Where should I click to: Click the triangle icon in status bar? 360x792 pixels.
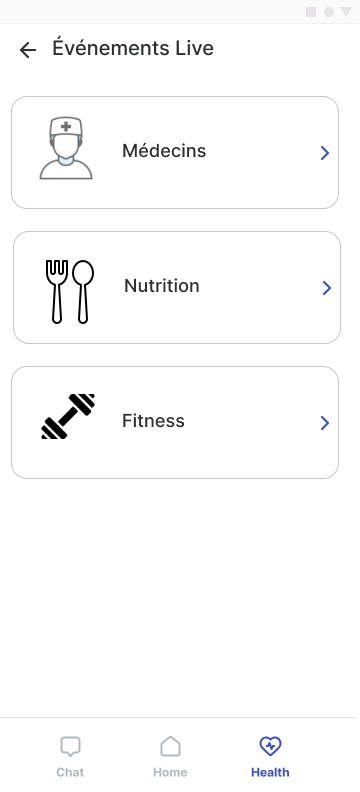[346, 12]
